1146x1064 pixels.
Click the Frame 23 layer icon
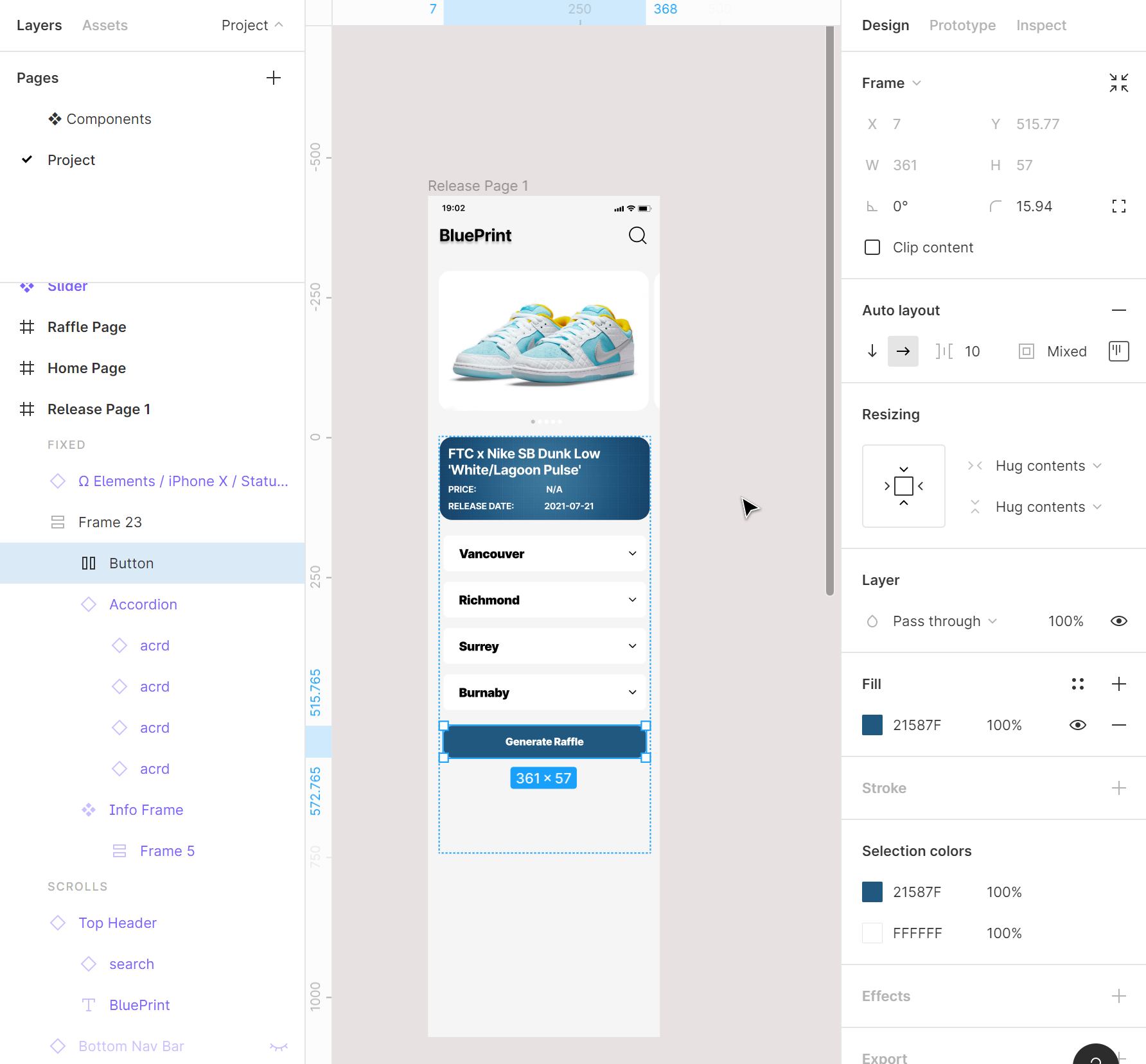pos(58,522)
